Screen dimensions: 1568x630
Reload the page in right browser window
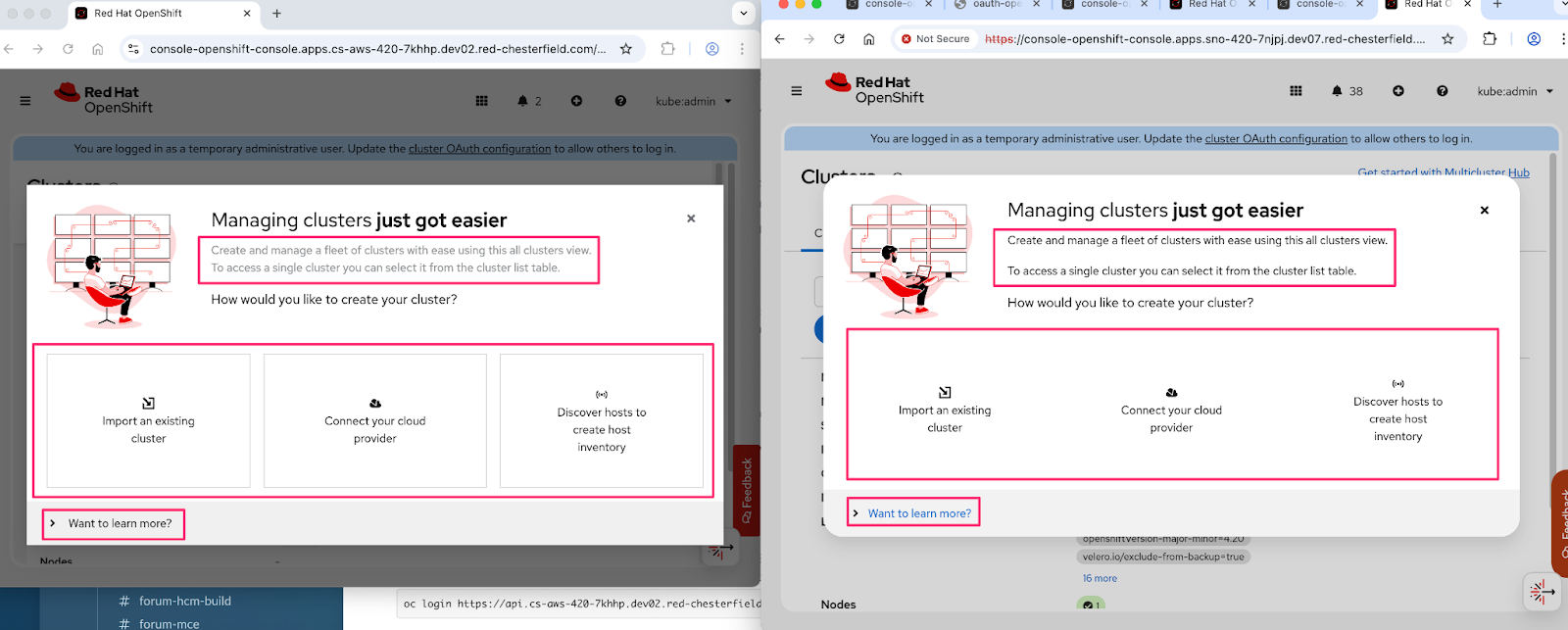839,39
